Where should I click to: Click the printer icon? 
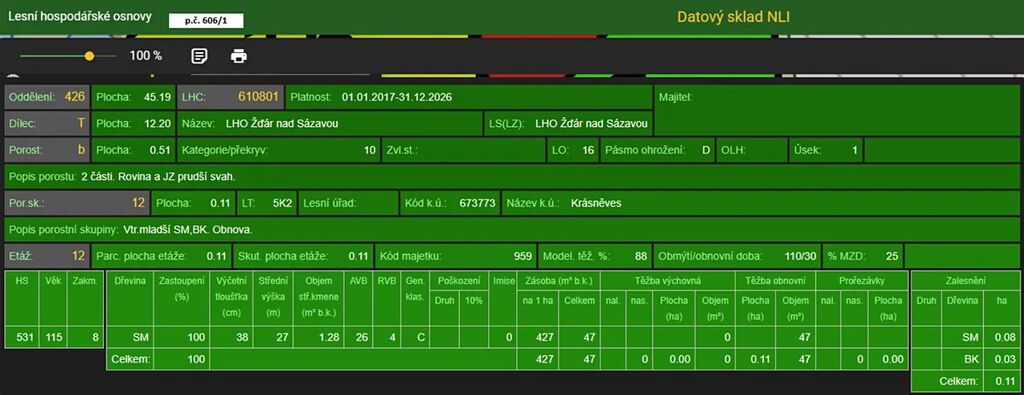pos(239,56)
